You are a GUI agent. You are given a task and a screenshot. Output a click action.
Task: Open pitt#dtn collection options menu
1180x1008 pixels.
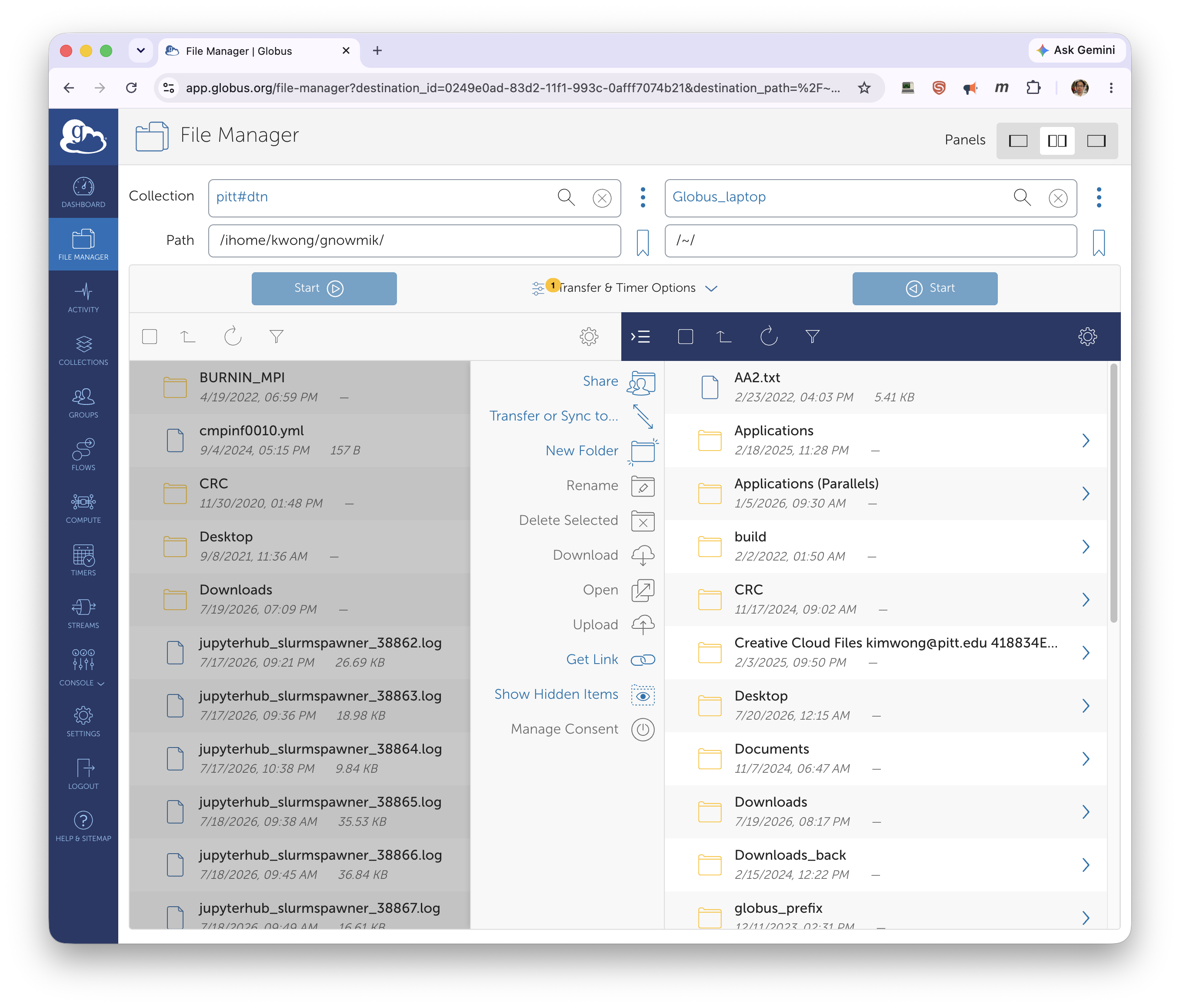pos(643,197)
